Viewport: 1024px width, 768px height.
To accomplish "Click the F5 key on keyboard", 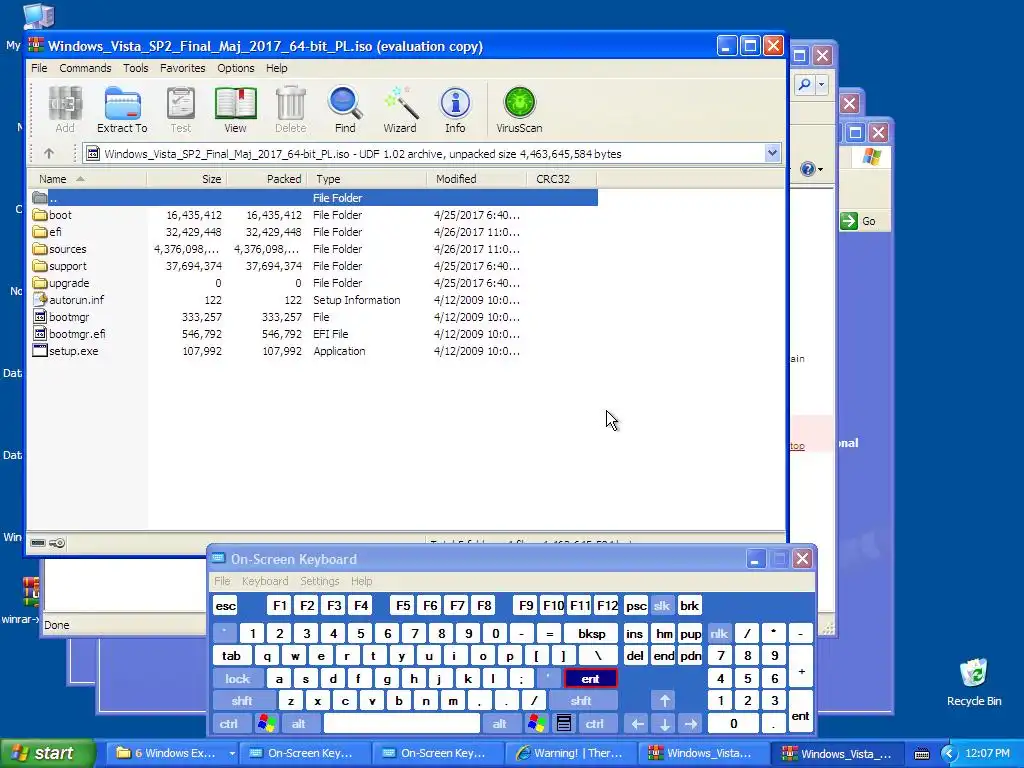I will (403, 605).
